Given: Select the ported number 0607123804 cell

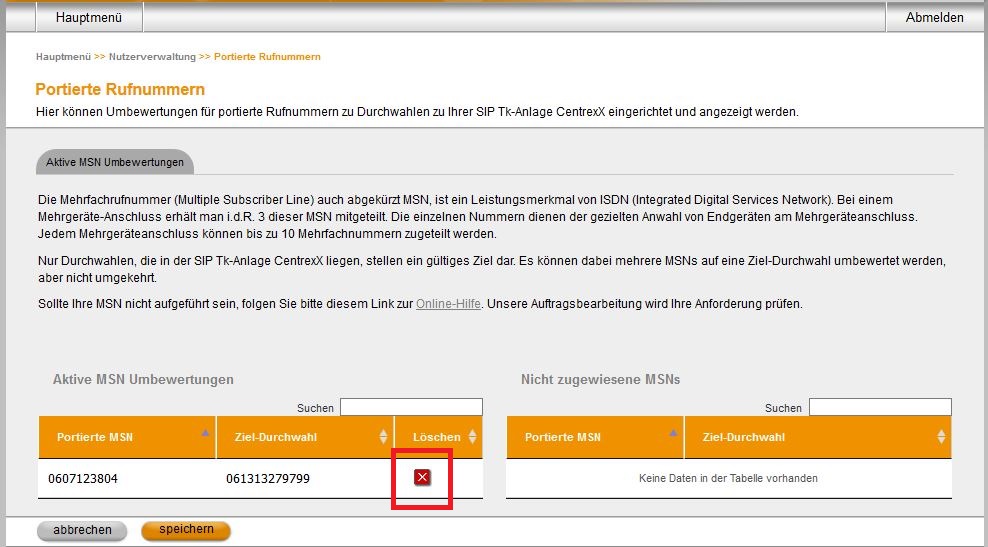Looking at the screenshot, I should coord(83,479).
